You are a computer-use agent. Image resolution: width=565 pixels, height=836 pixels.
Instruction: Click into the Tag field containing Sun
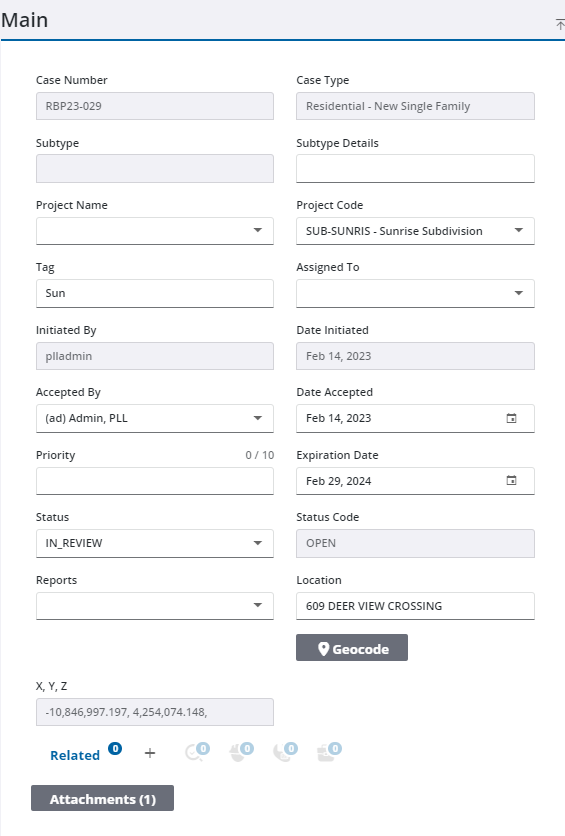155,293
